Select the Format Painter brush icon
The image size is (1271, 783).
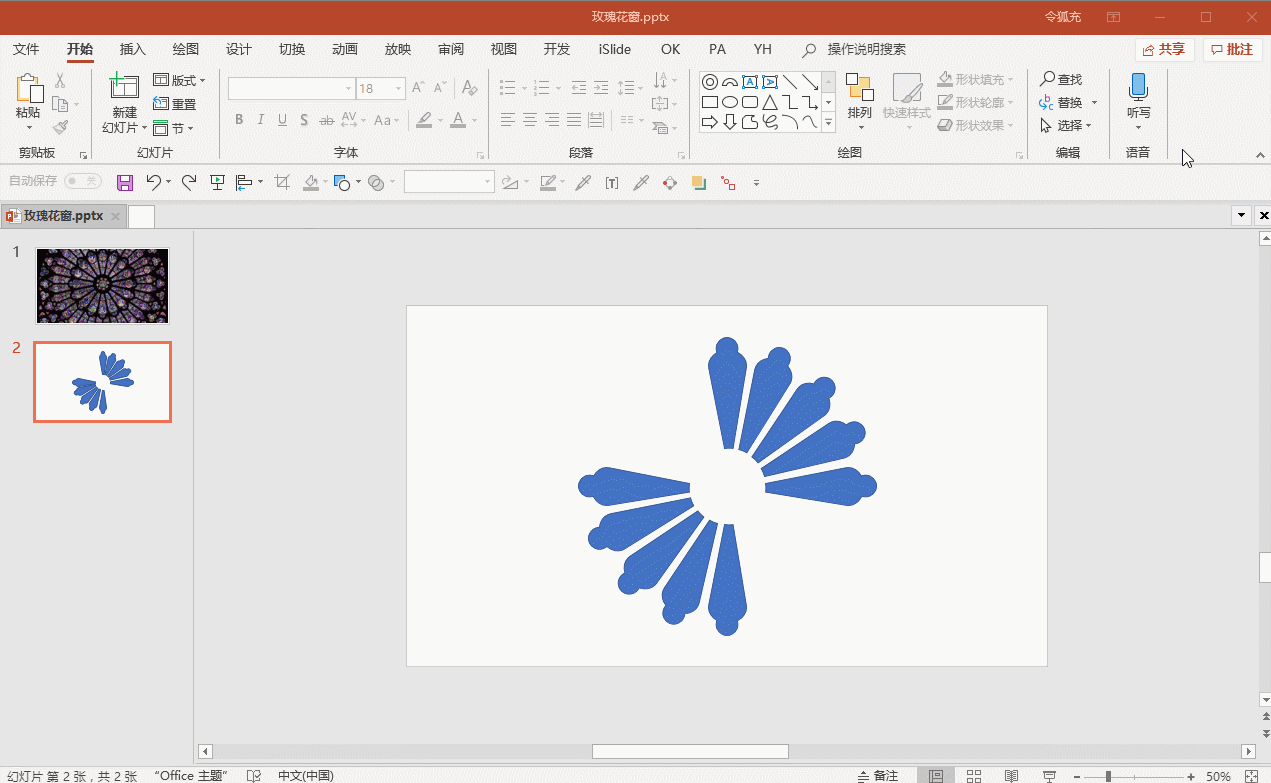(x=60, y=128)
